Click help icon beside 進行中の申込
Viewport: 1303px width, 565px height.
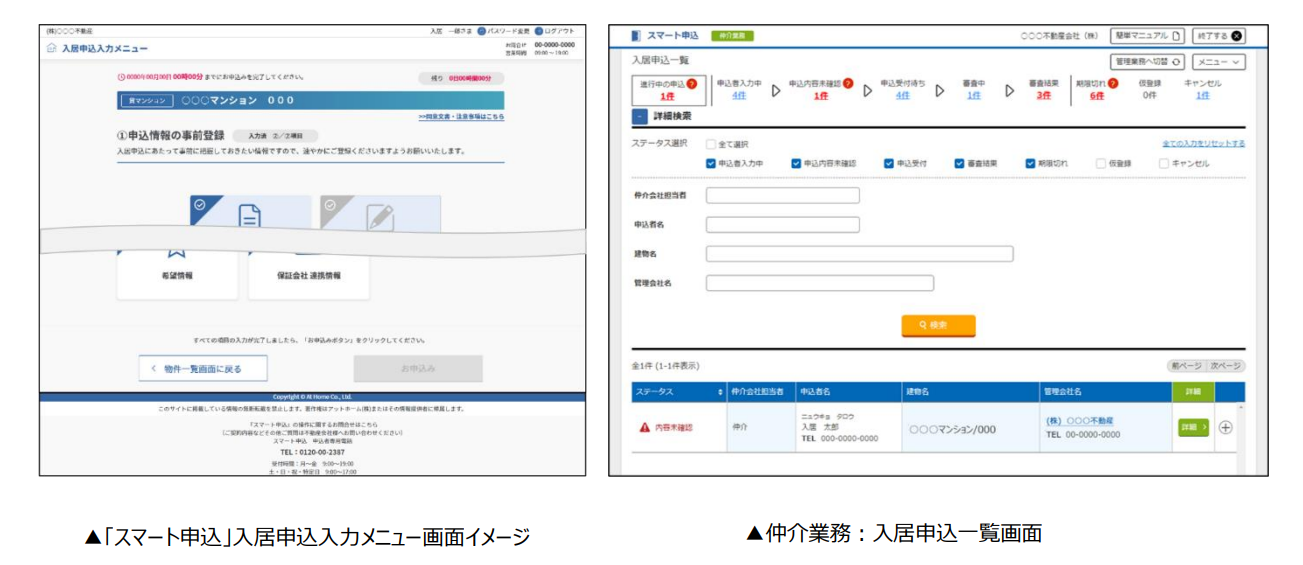click(691, 84)
